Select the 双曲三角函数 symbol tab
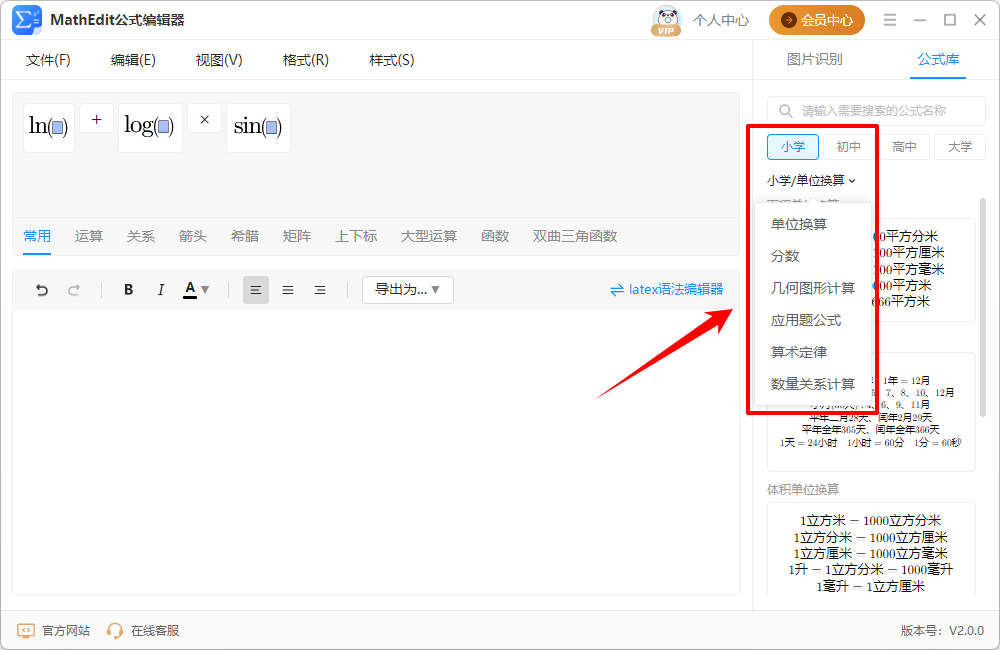Screen dimensions: 1000x650 point(575,237)
